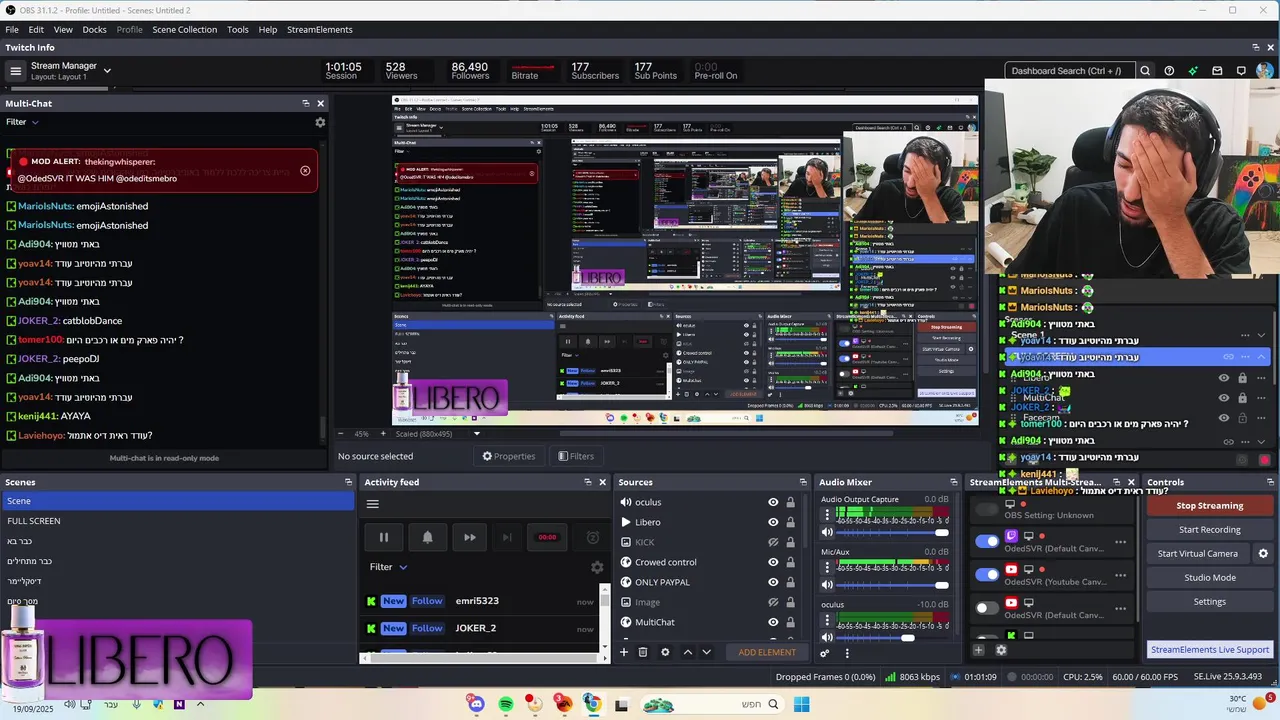Image resolution: width=1280 pixels, height=720 pixels.
Task: Add a new source with plus icon
Action: coord(624,652)
